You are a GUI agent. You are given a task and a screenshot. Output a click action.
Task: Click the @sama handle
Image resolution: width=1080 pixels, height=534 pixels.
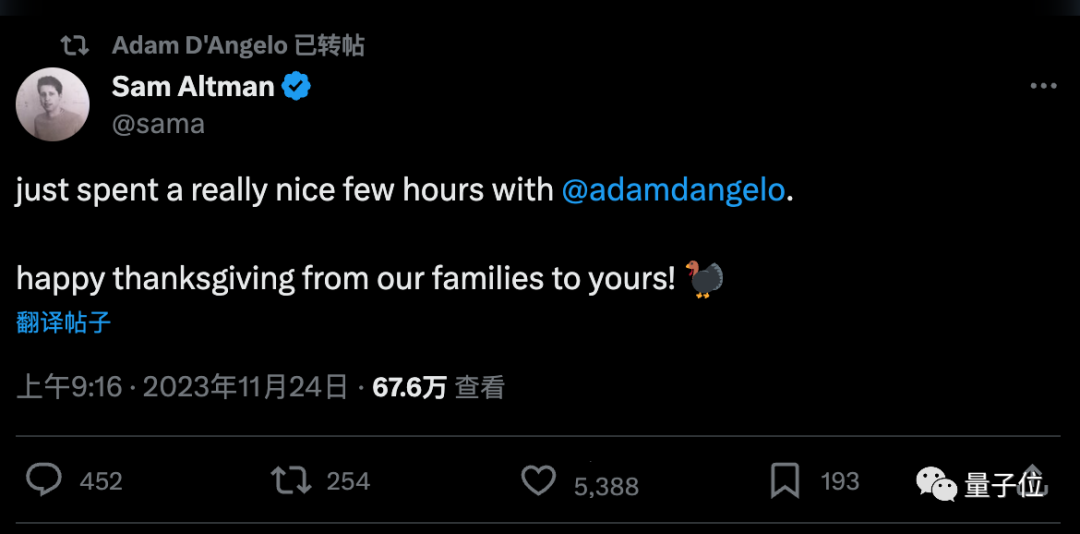click(x=158, y=124)
